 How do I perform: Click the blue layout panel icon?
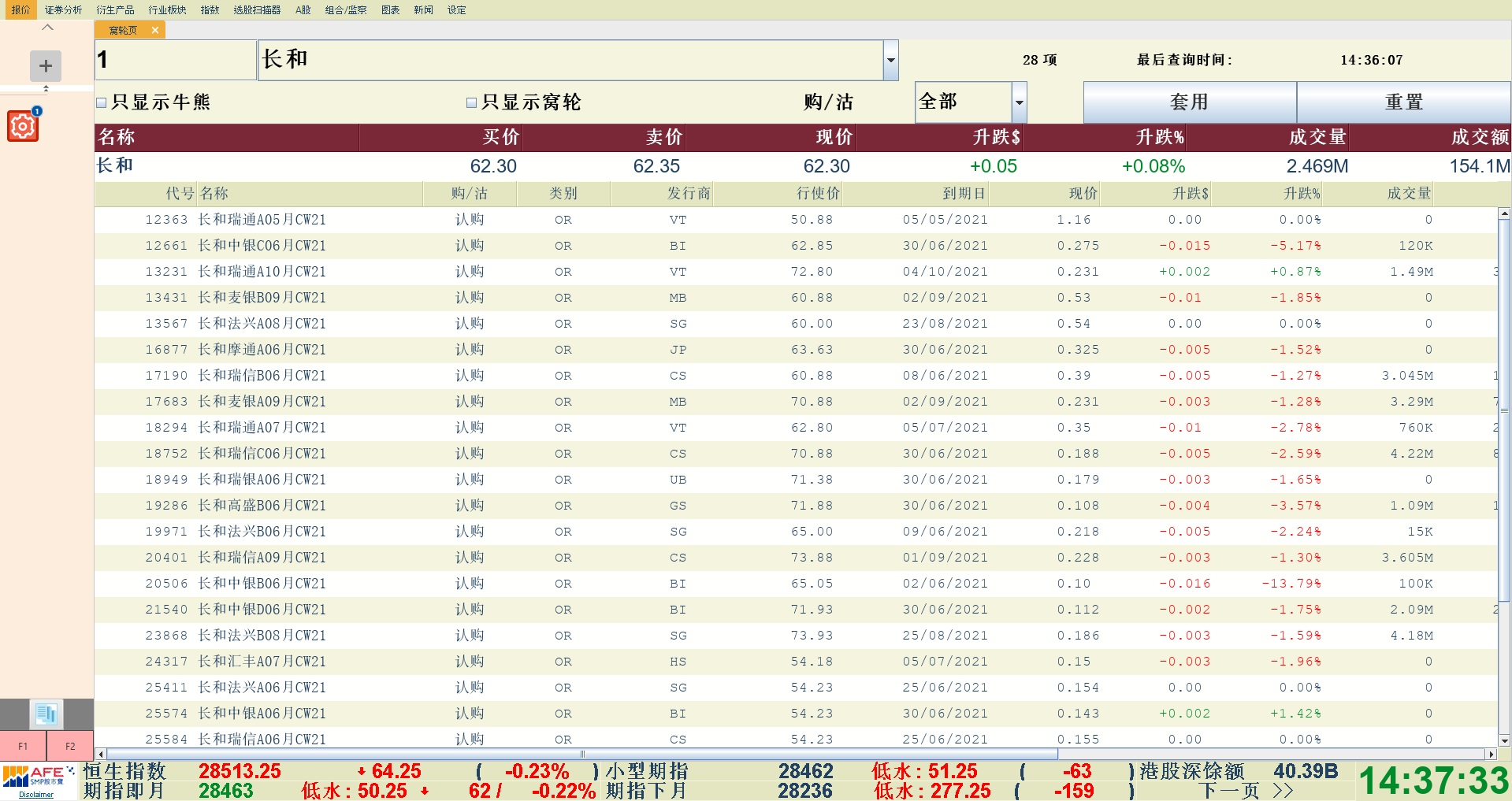pos(46,714)
